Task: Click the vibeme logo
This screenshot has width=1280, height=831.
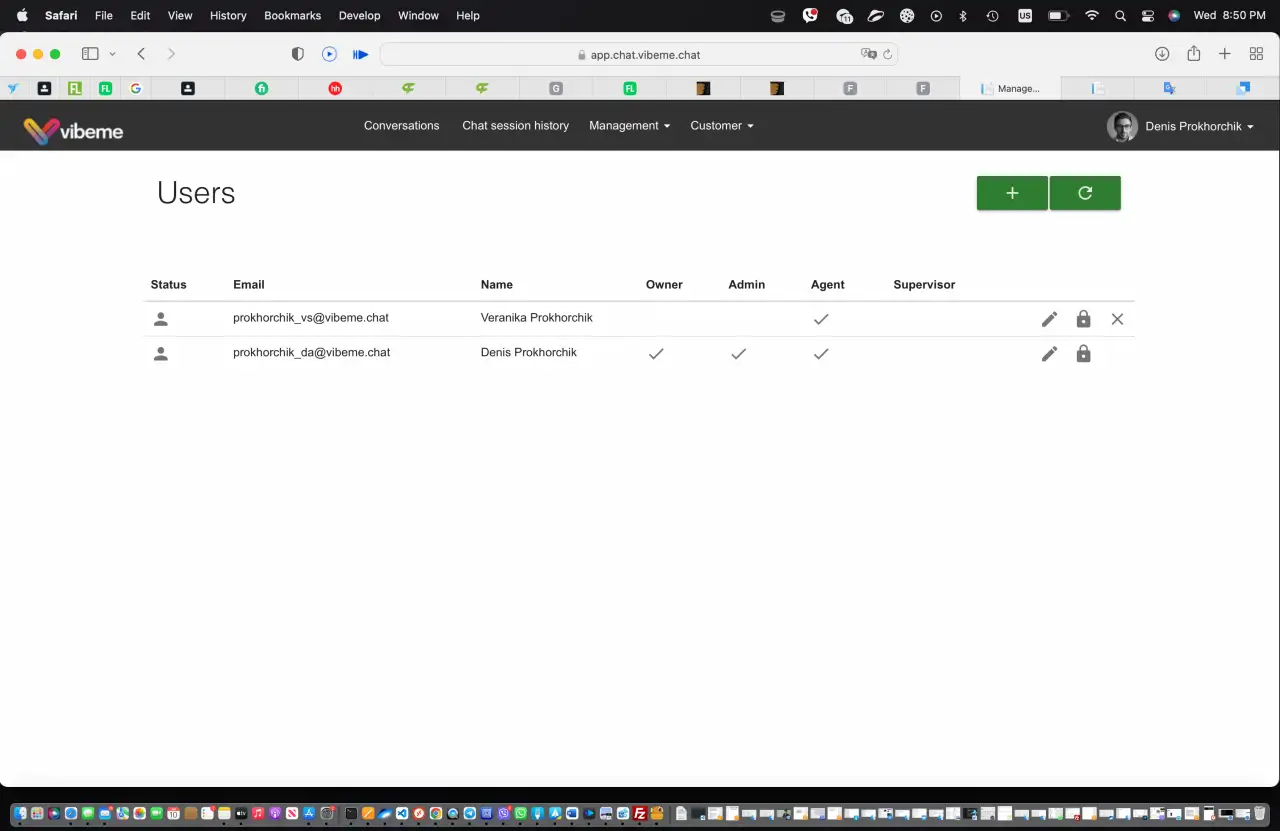Action: 73,131
